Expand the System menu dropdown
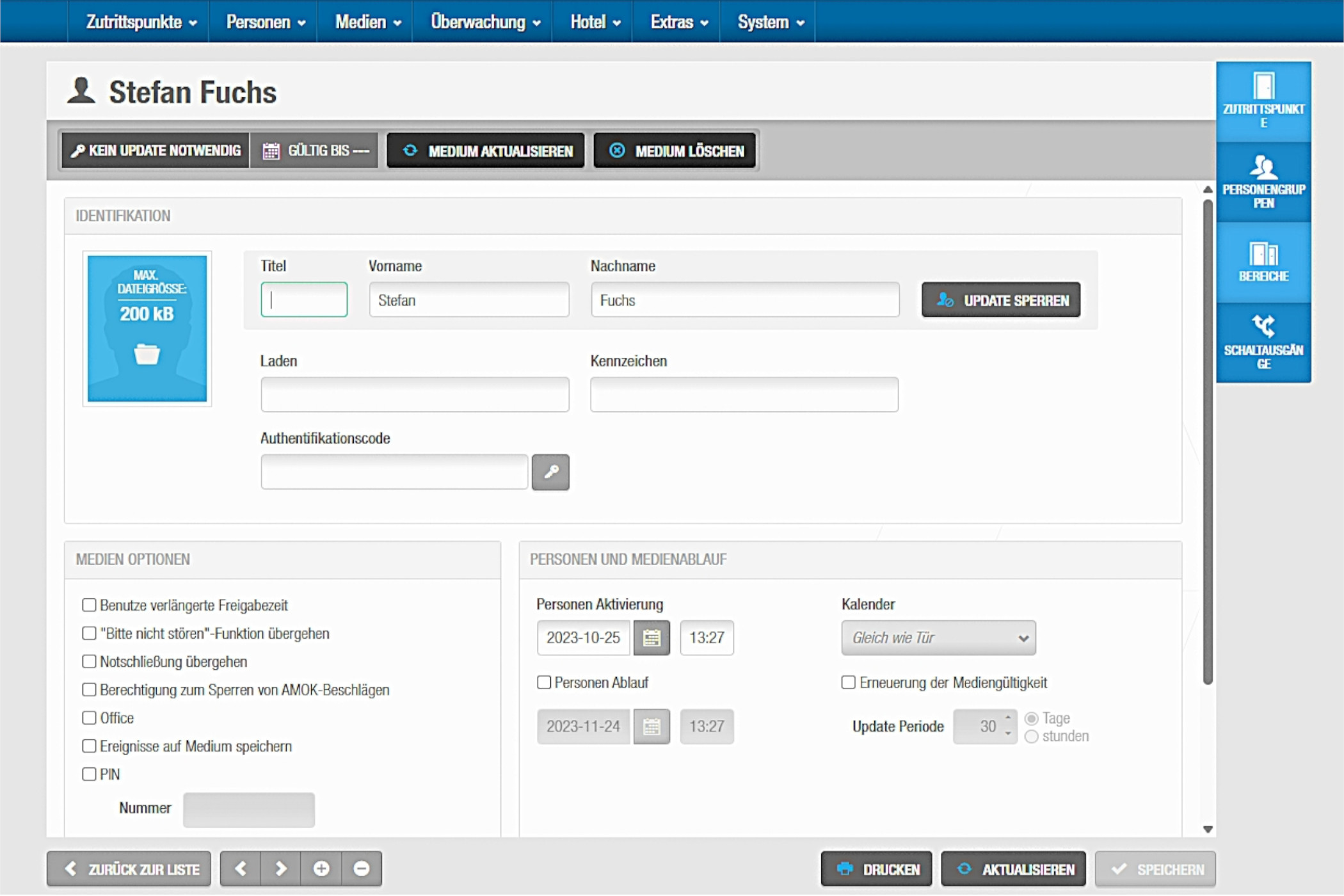Viewport: 1344px width, 896px height. pos(770,22)
